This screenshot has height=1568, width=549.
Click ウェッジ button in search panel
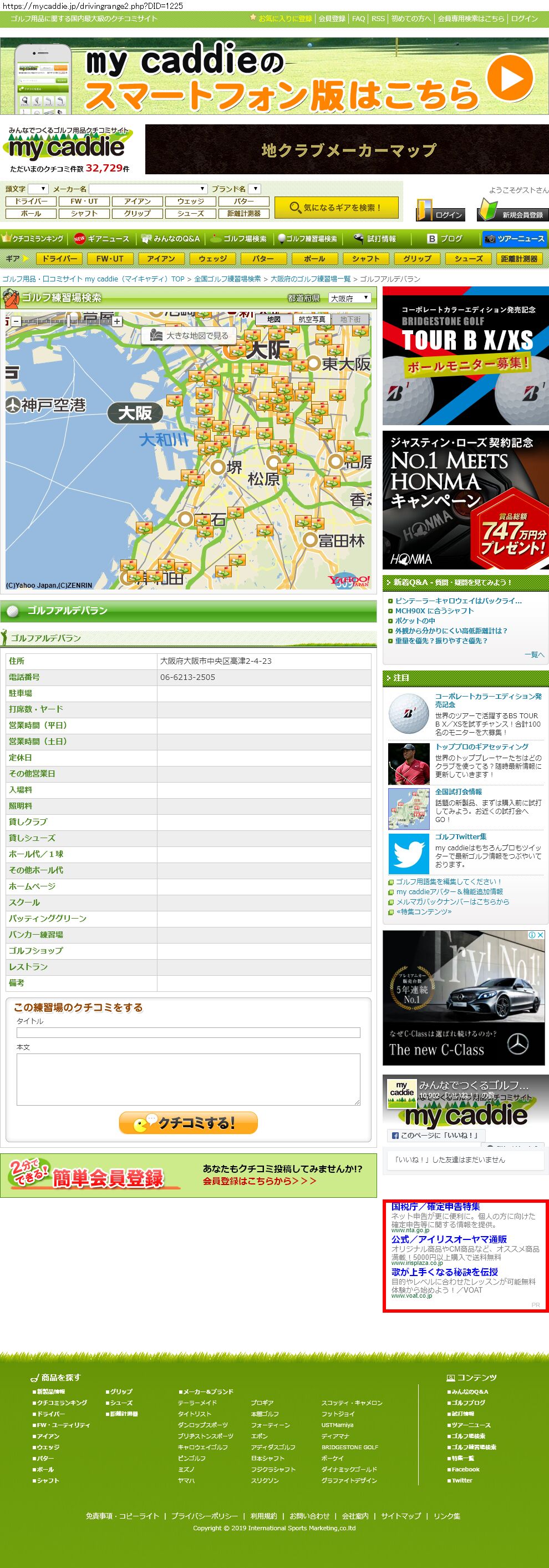(191, 201)
